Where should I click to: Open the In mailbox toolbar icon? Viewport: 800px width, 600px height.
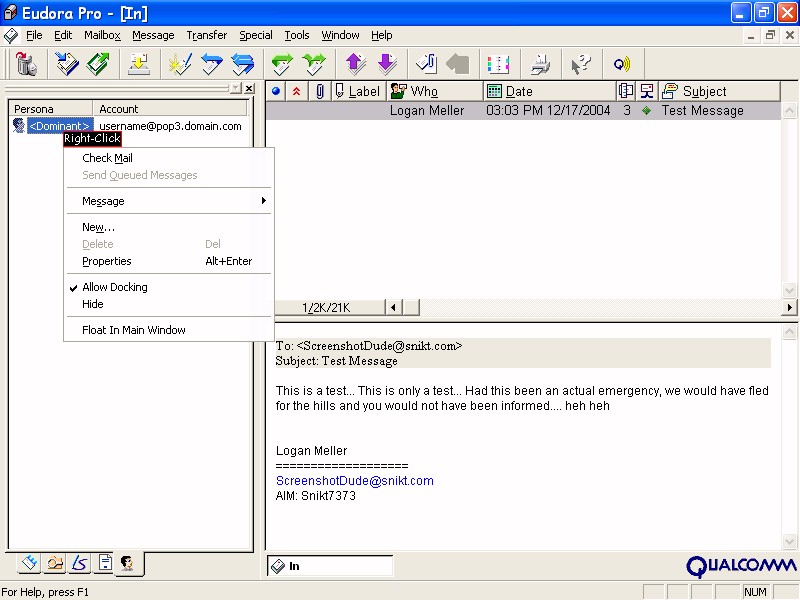coord(67,64)
